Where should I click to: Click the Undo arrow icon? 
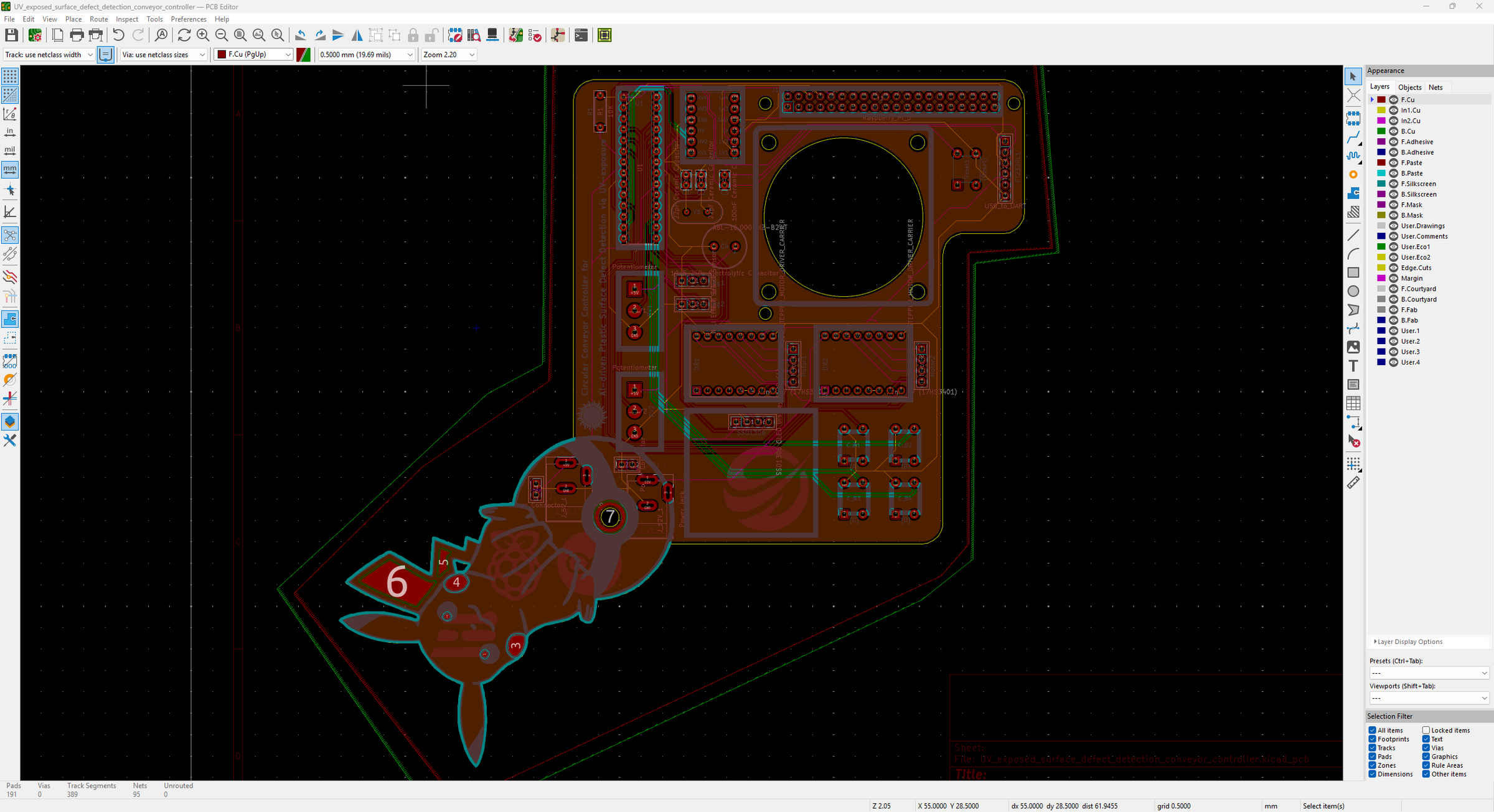click(x=118, y=35)
